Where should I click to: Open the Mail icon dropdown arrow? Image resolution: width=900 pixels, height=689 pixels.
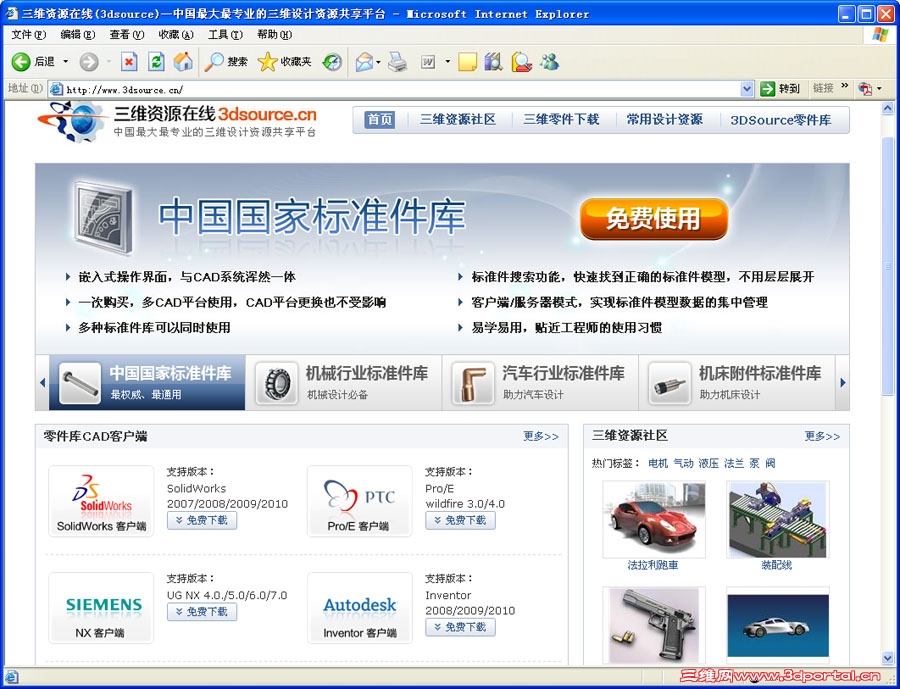click(x=379, y=62)
